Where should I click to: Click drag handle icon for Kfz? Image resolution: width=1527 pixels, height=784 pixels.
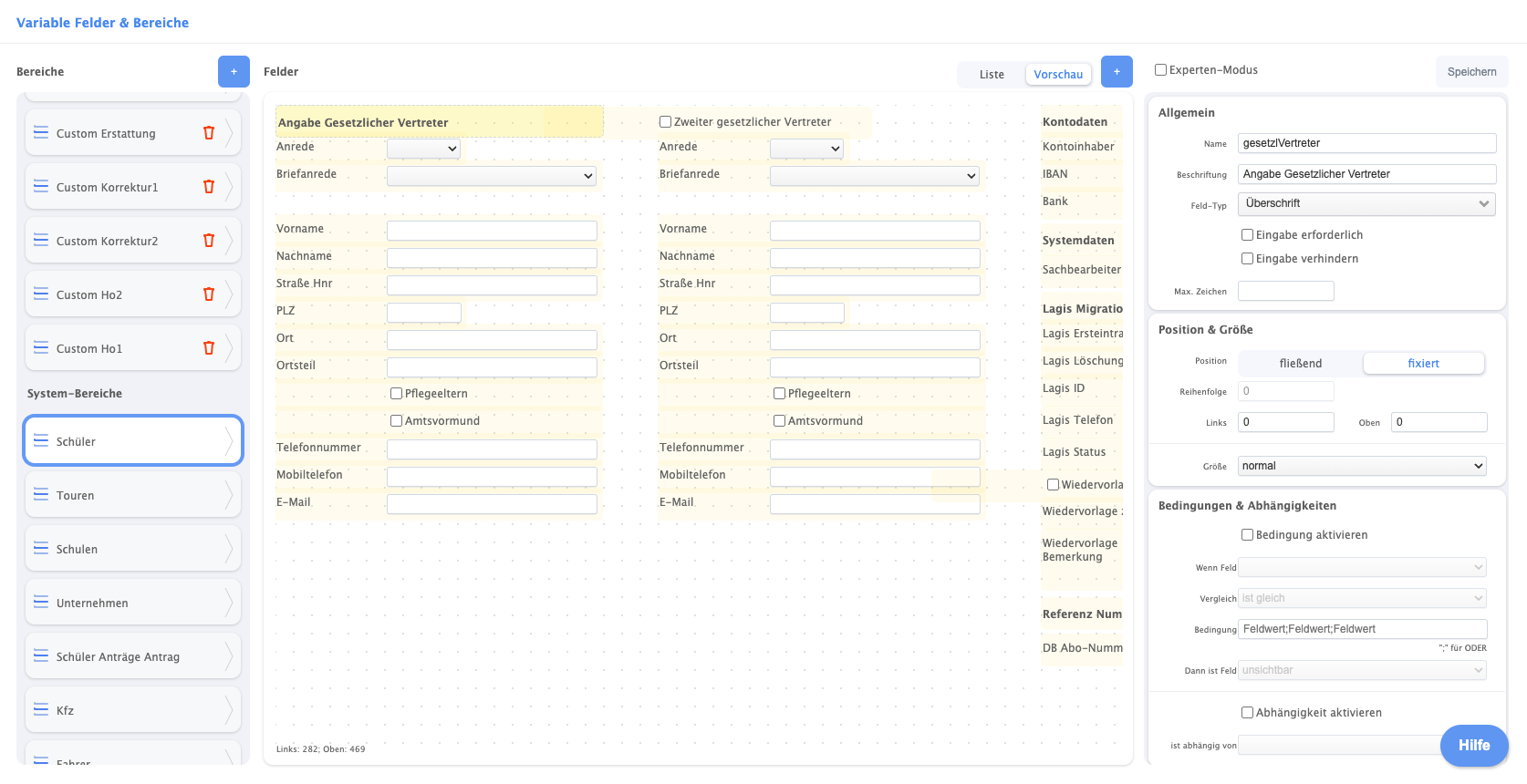click(41, 710)
